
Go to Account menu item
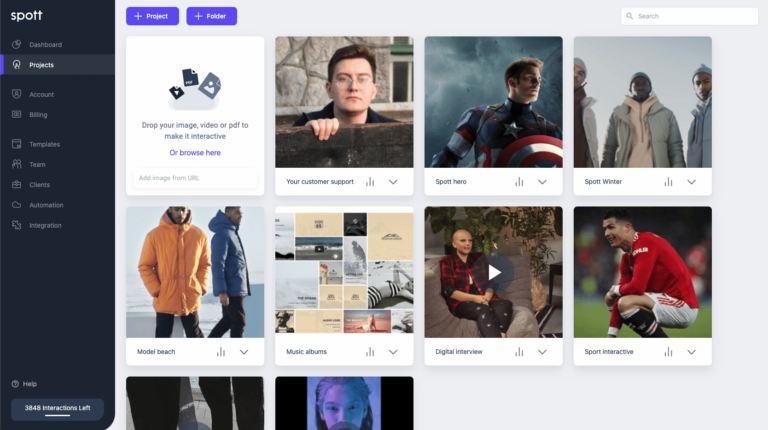click(42, 94)
